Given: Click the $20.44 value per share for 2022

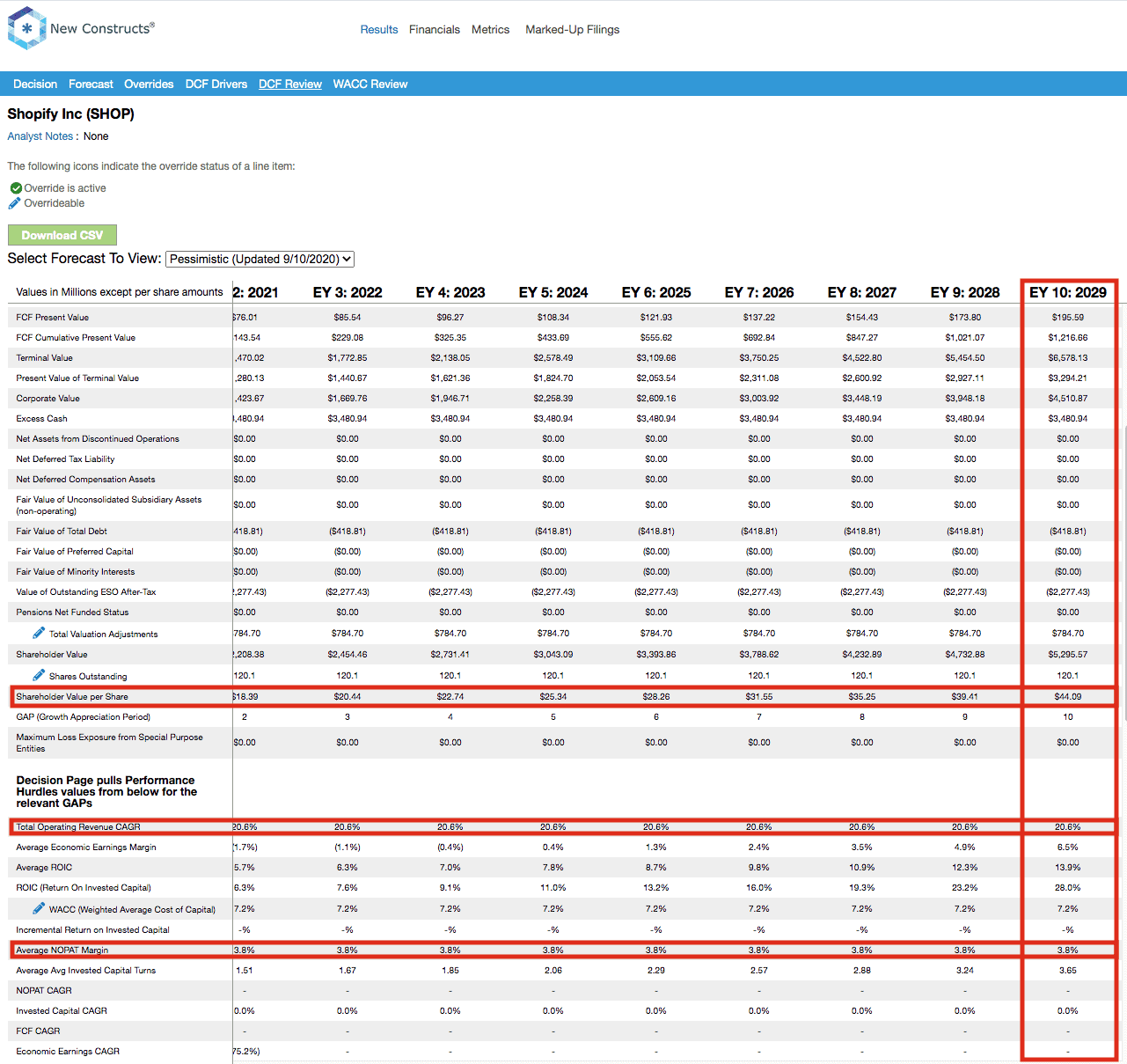Looking at the screenshot, I should pos(348,697).
